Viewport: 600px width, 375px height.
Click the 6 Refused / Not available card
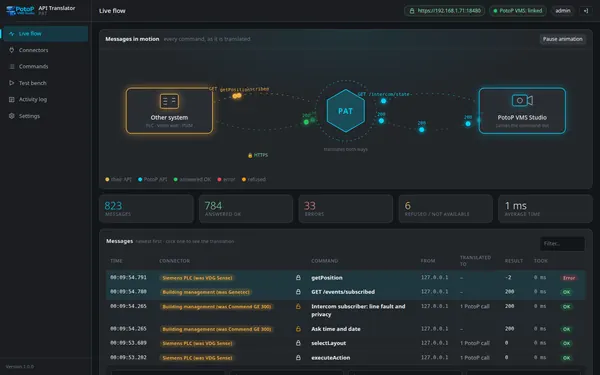(x=445, y=209)
